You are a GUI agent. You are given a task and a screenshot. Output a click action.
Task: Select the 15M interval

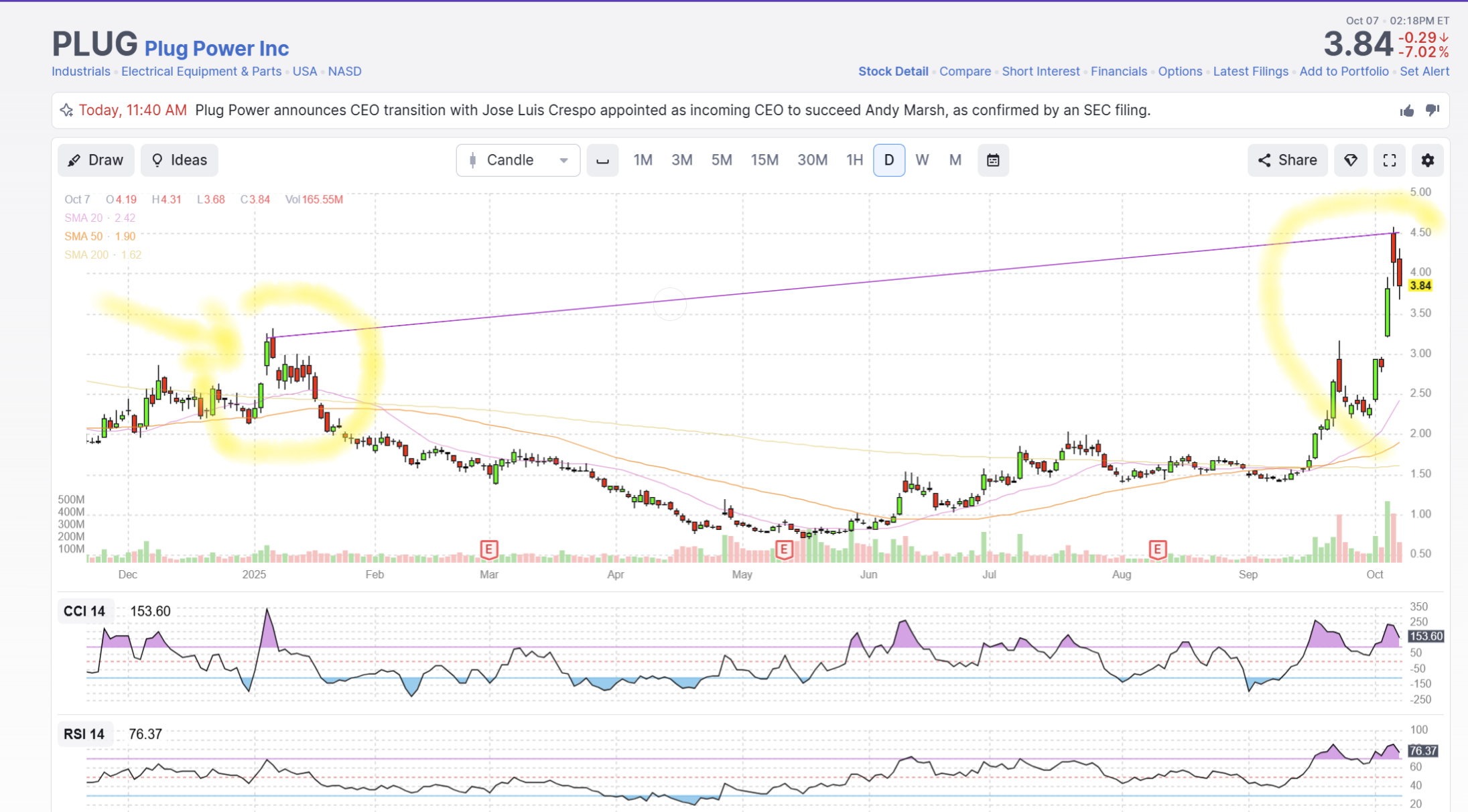[764, 160]
